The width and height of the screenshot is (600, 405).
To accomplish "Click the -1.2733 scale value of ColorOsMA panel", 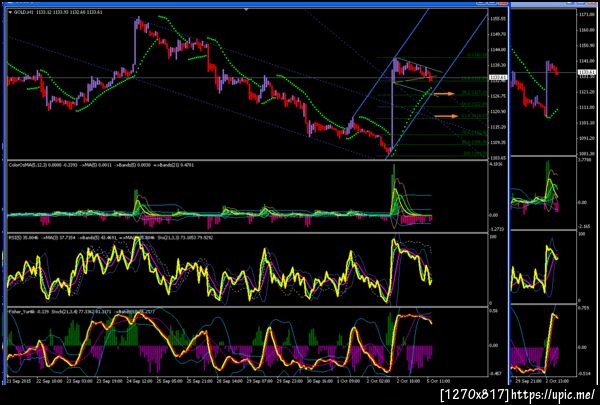I will coord(497,229).
